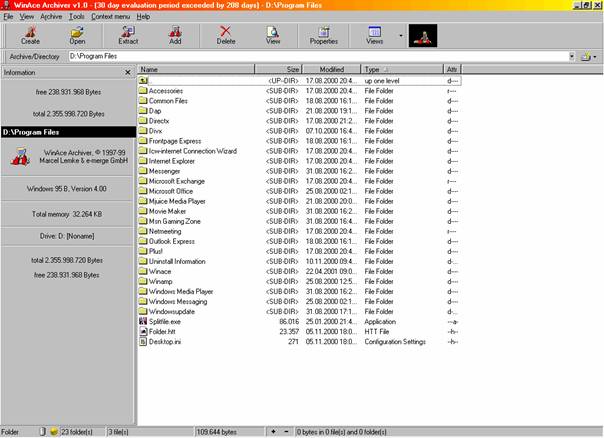Select the Uninstall Information folder name
This screenshot has width=604, height=438.
pos(177,261)
